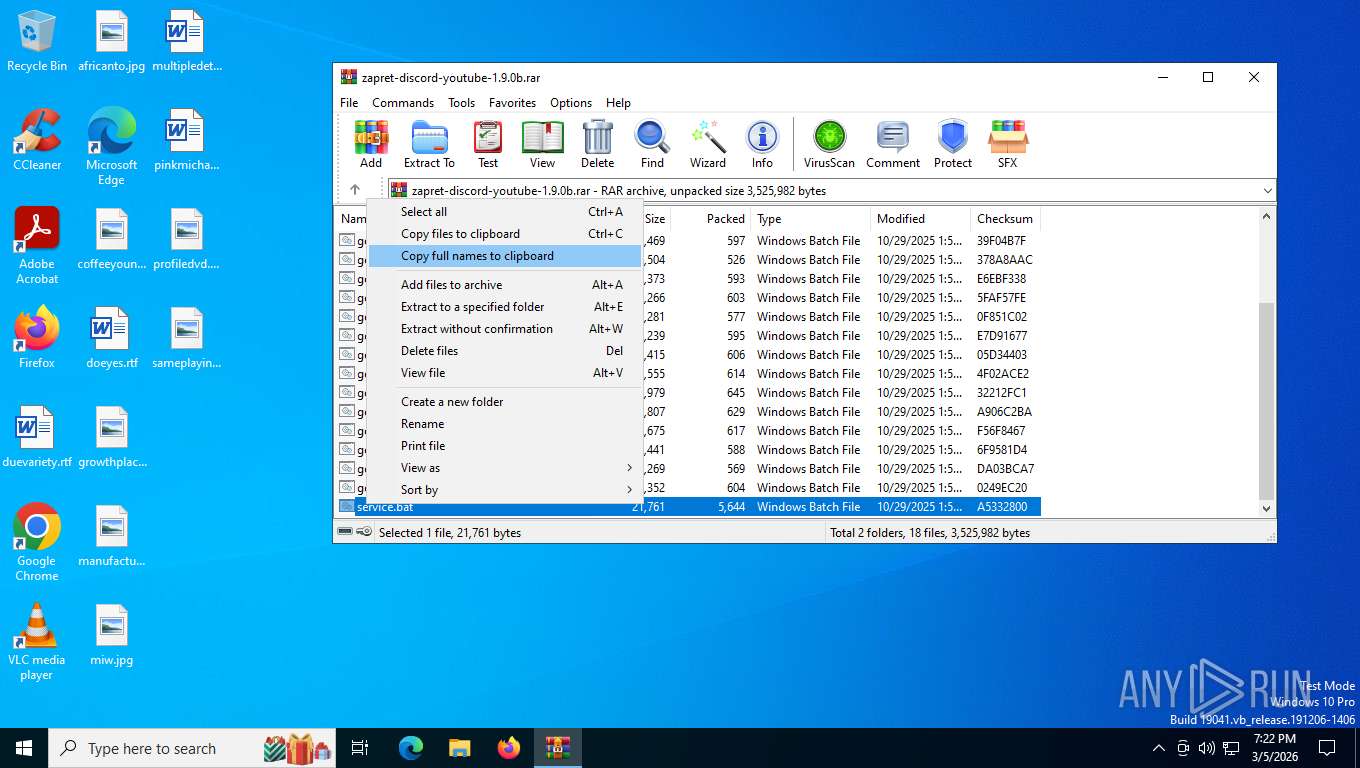This screenshot has height=768, width=1360.
Task: Go up one folder level arrow
Action: tap(354, 190)
